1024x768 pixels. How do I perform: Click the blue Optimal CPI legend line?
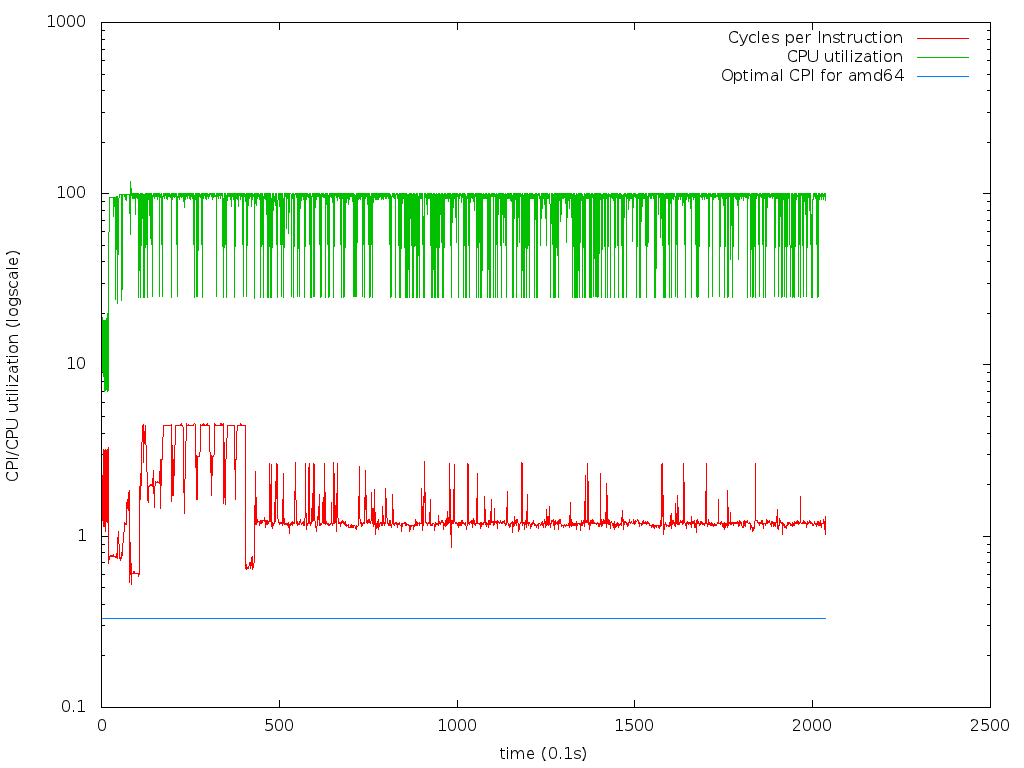point(941,76)
